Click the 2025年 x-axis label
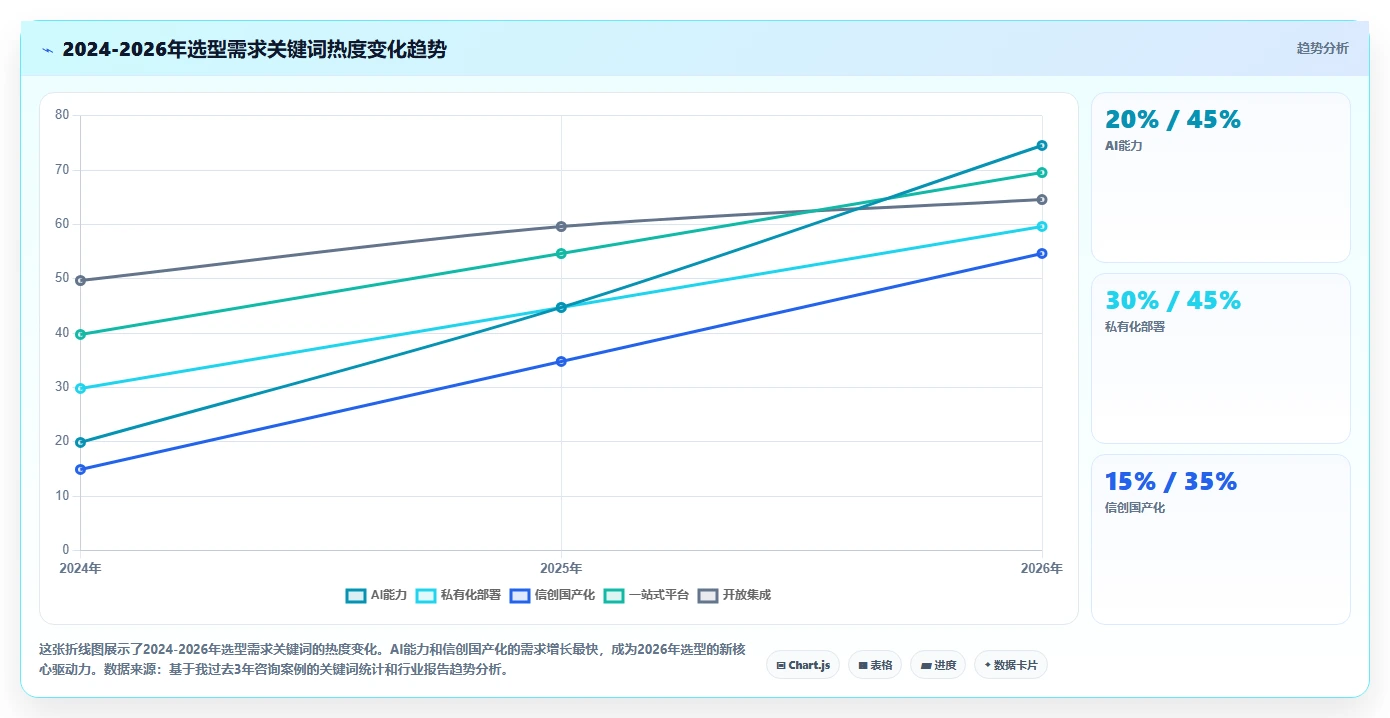This screenshot has width=1390, height=718. click(x=561, y=569)
